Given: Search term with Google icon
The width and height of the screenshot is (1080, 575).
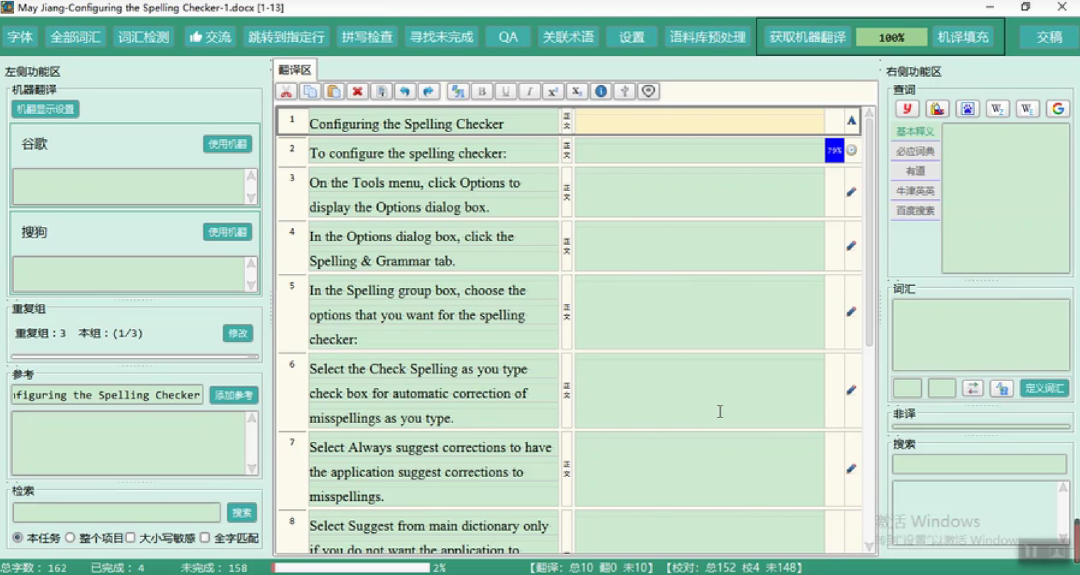Looking at the screenshot, I should (1058, 109).
